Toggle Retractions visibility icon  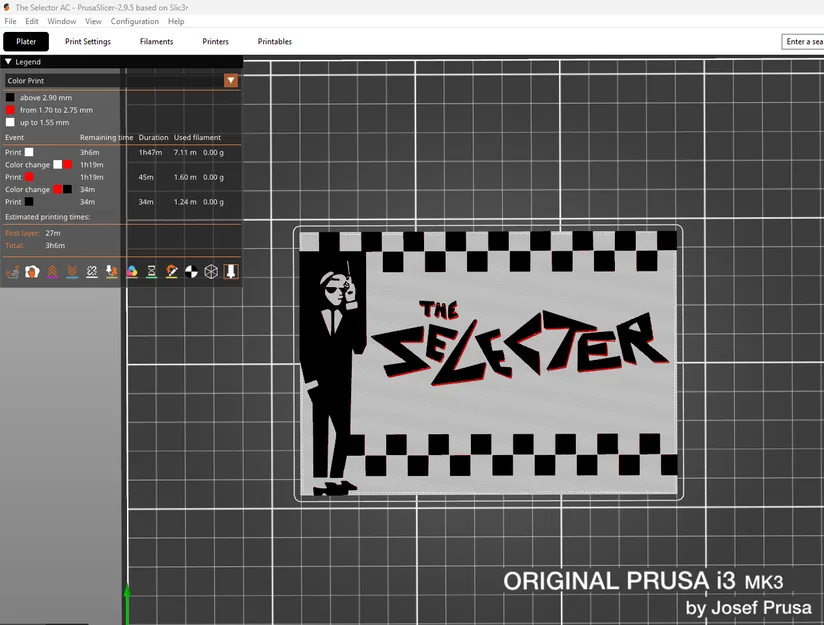tap(52, 272)
